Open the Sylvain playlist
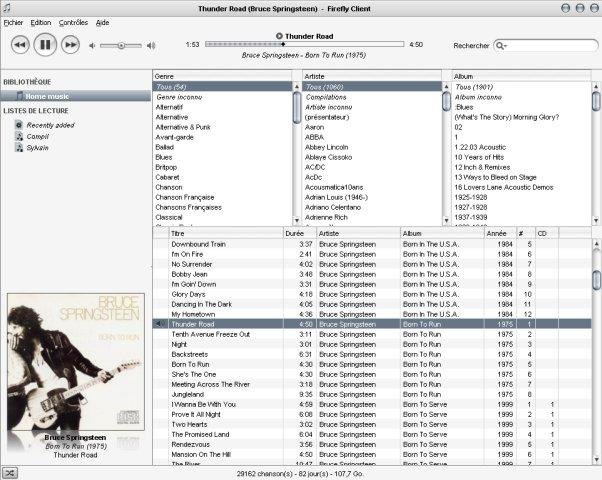 (37, 147)
